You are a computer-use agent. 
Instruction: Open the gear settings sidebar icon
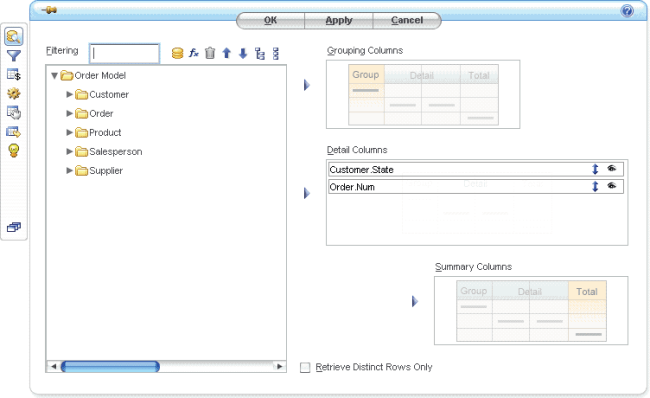(14, 94)
